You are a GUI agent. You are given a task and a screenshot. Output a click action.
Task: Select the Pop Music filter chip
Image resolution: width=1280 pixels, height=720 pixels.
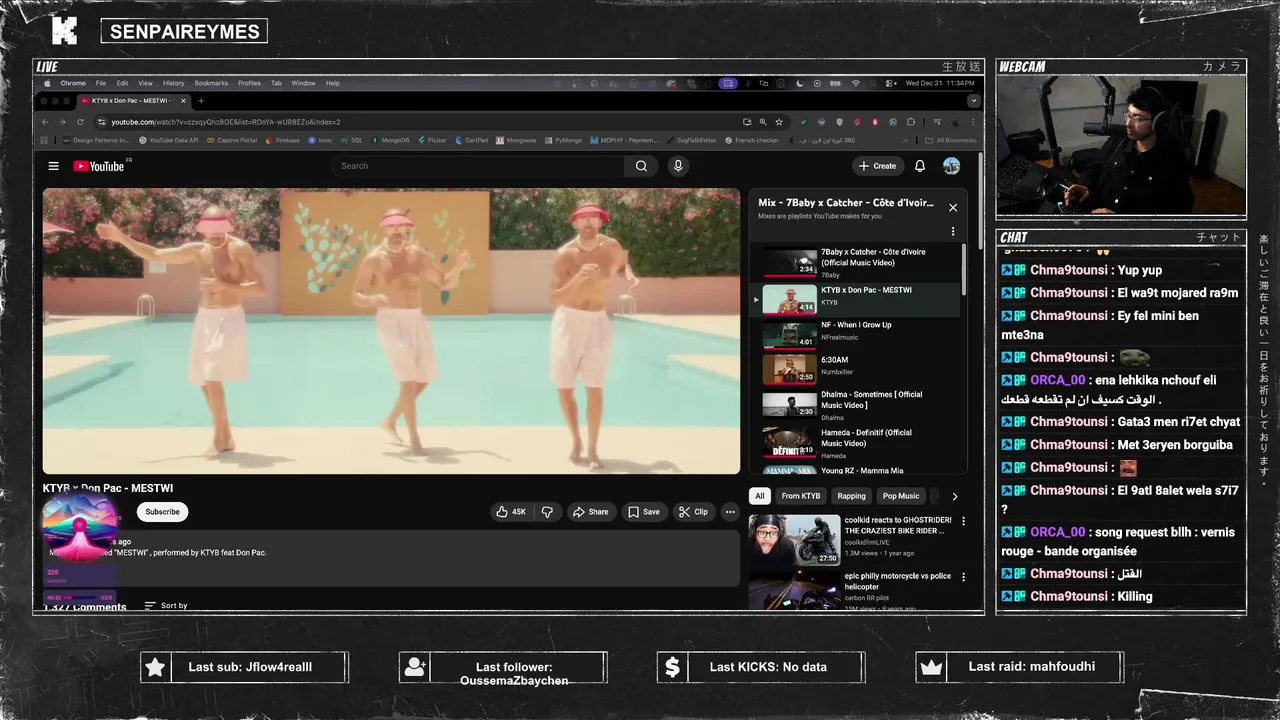pos(901,496)
